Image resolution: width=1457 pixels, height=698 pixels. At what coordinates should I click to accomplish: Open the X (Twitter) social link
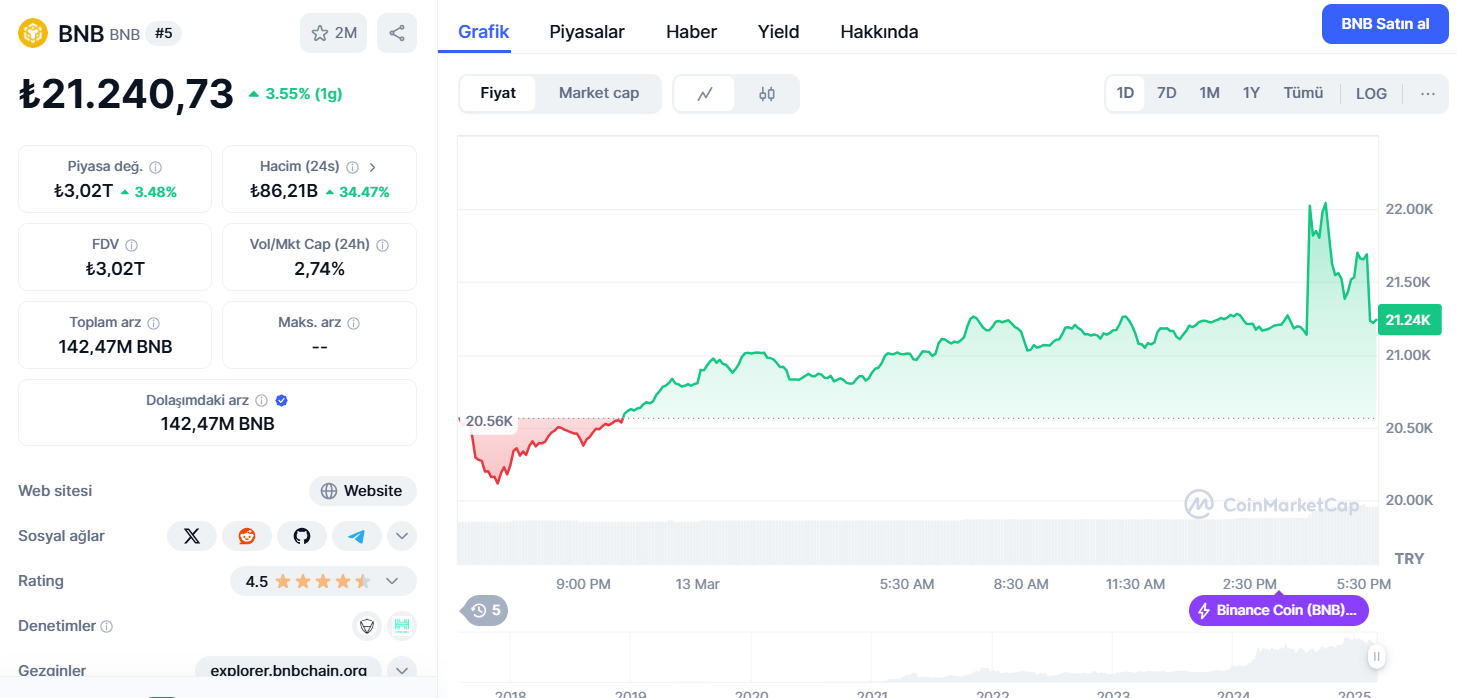point(192,536)
